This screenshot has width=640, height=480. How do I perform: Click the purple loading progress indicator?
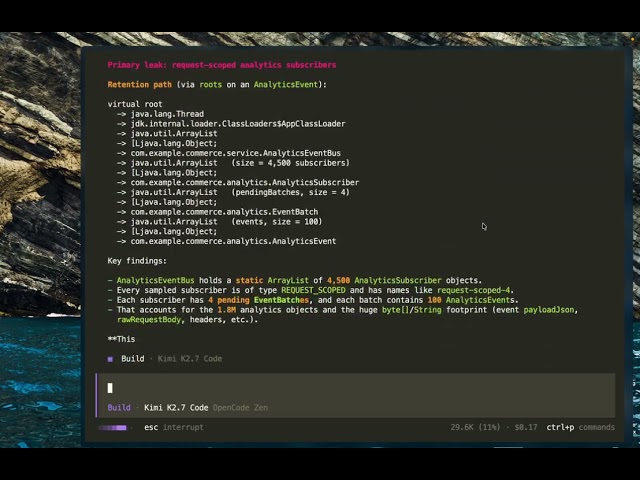[x=113, y=427]
